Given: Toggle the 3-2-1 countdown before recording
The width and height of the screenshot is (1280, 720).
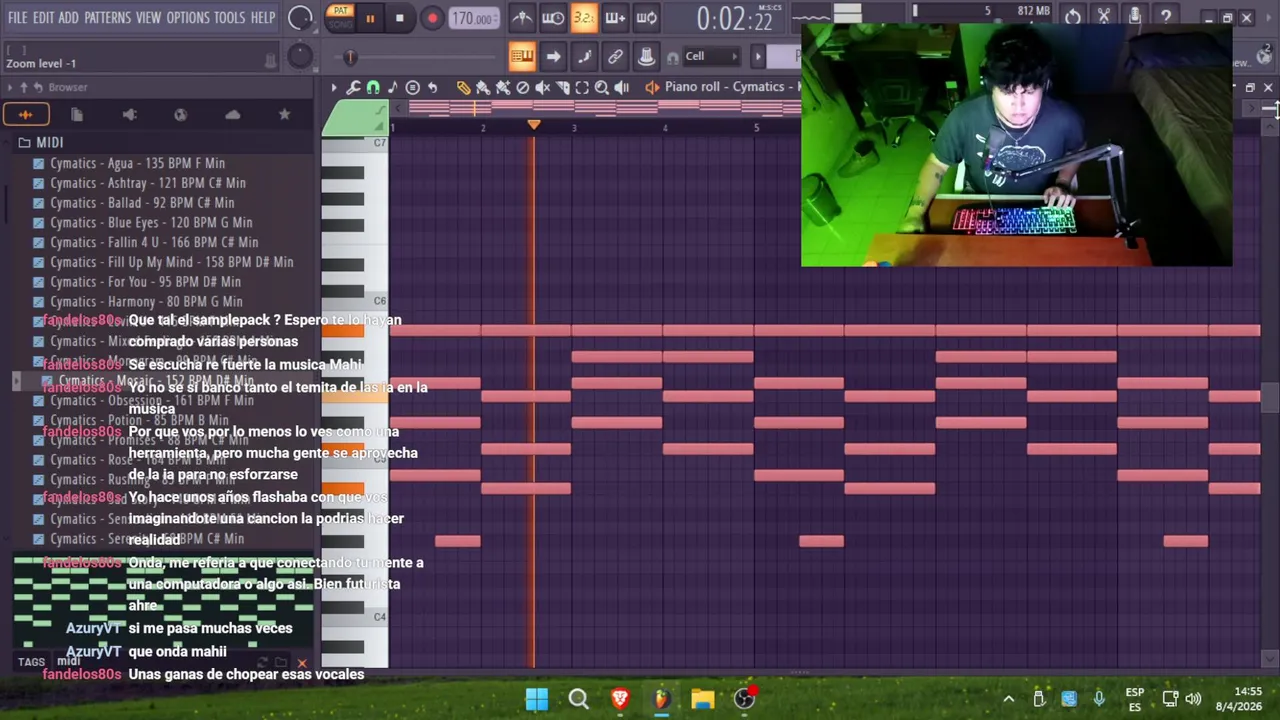Looking at the screenshot, I should click(x=584, y=17).
